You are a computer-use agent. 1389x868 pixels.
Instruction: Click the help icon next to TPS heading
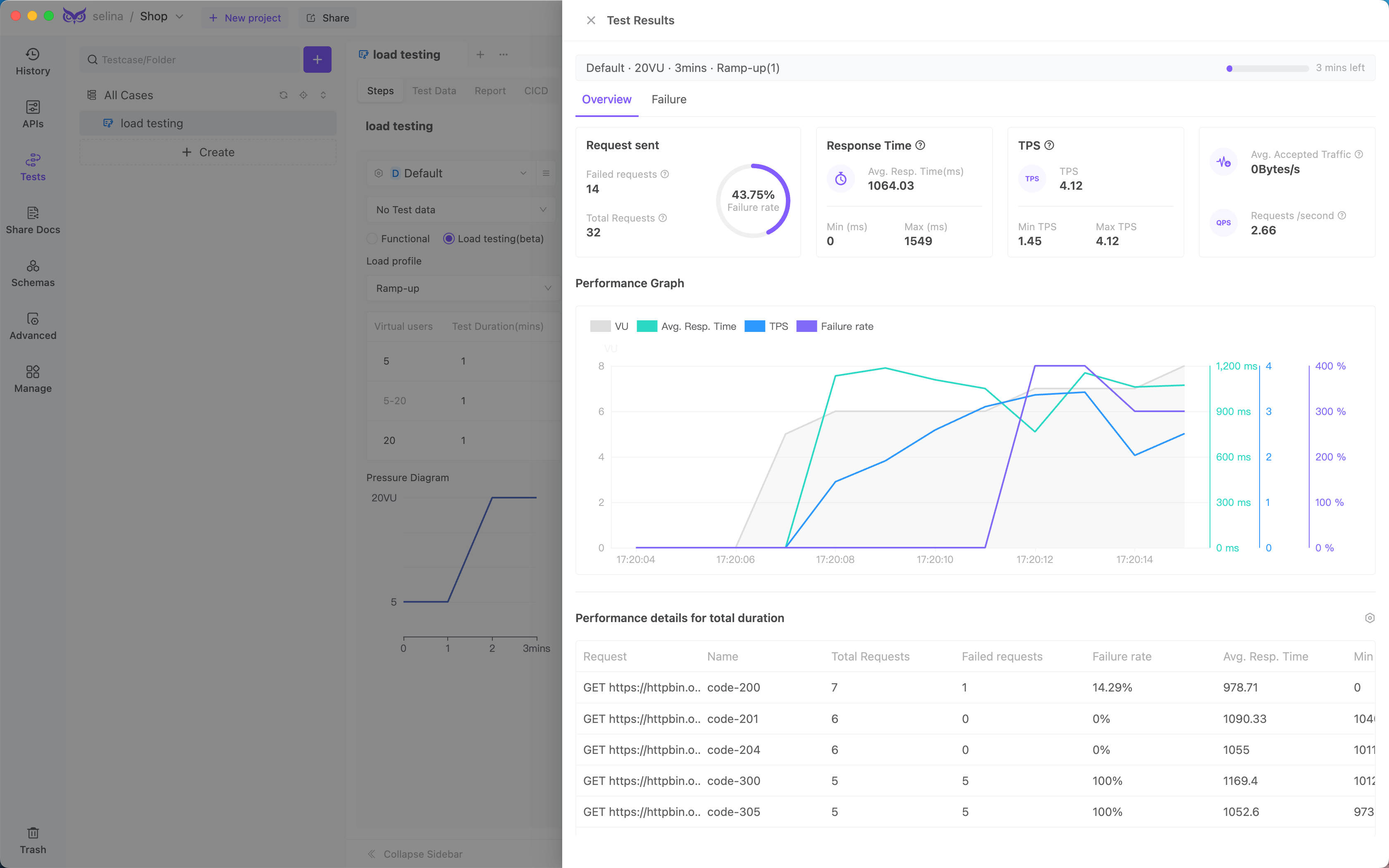click(1049, 145)
